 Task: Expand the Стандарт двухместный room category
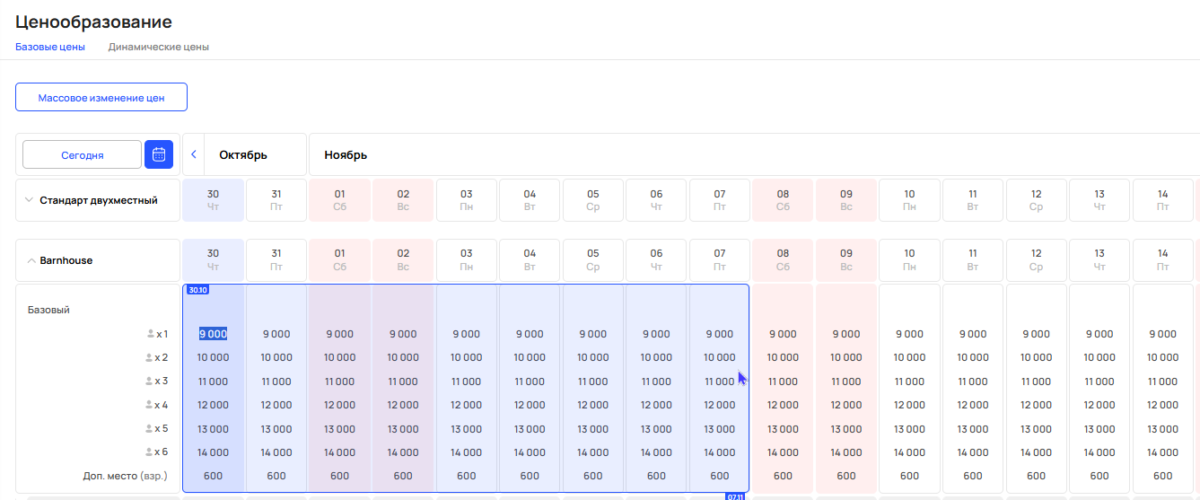coord(28,200)
